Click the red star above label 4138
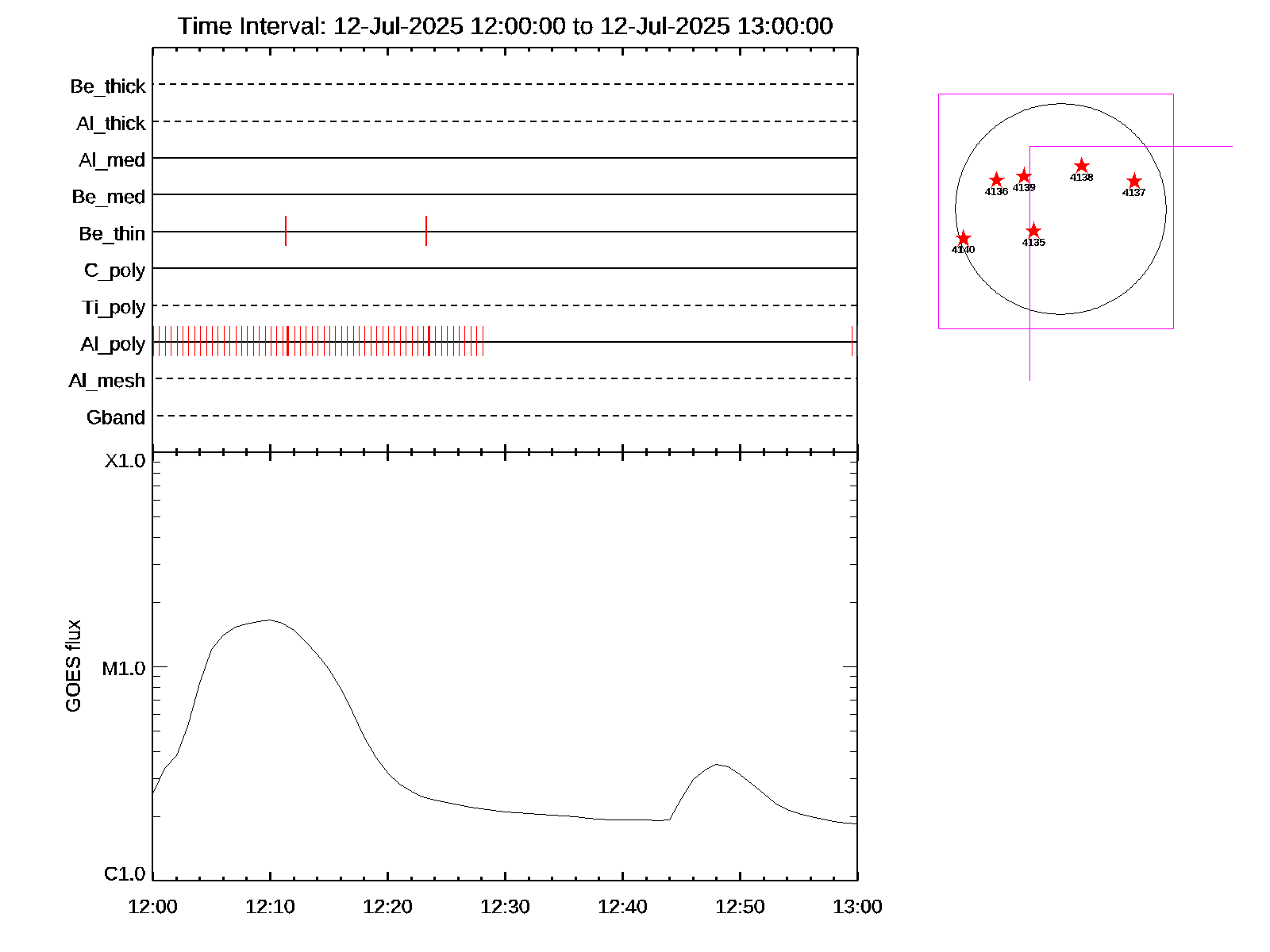Screen dimensions: 1270x952 click(x=1081, y=166)
